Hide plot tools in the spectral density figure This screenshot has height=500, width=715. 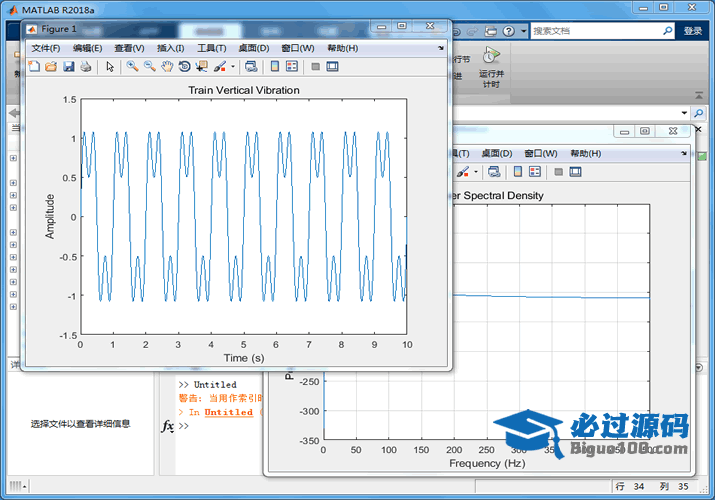pos(558,172)
